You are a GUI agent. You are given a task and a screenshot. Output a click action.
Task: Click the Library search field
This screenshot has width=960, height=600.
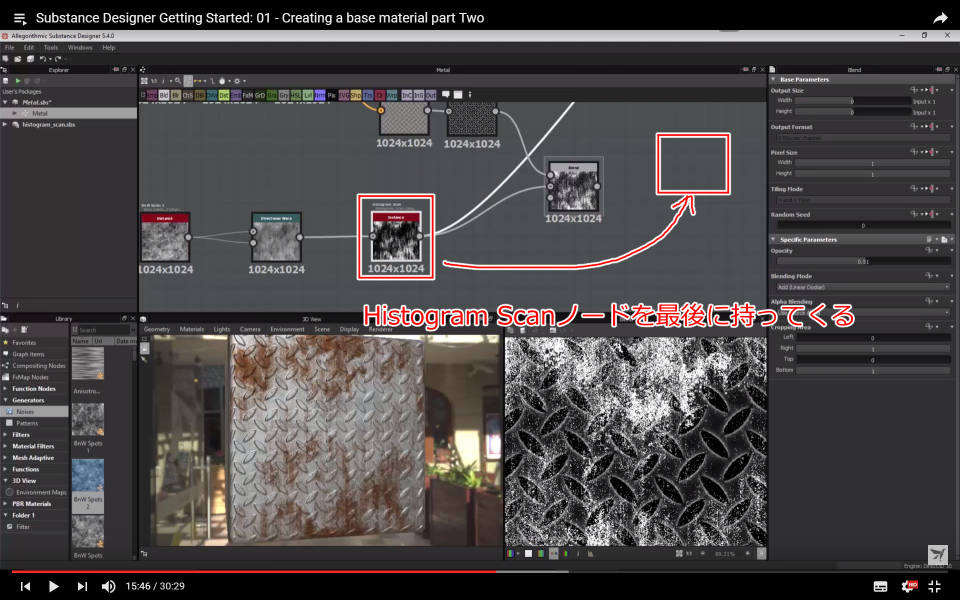point(103,330)
